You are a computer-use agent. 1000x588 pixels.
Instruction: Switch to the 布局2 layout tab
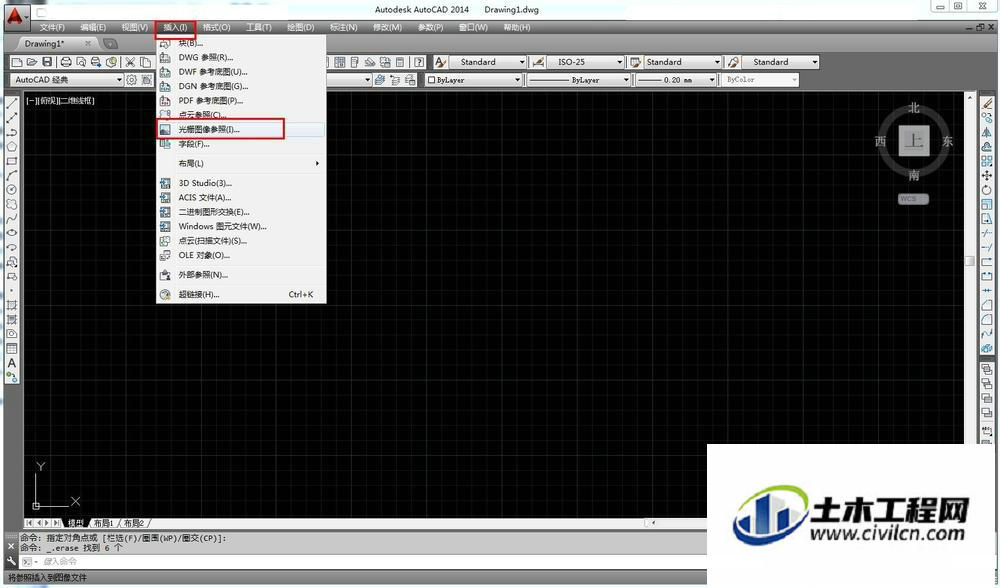134,523
